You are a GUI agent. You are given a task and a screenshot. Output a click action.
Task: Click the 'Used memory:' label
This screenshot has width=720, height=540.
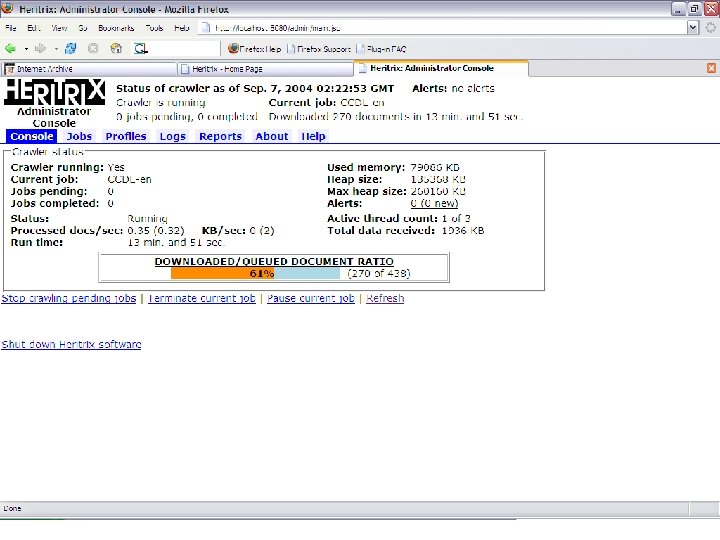366,168
